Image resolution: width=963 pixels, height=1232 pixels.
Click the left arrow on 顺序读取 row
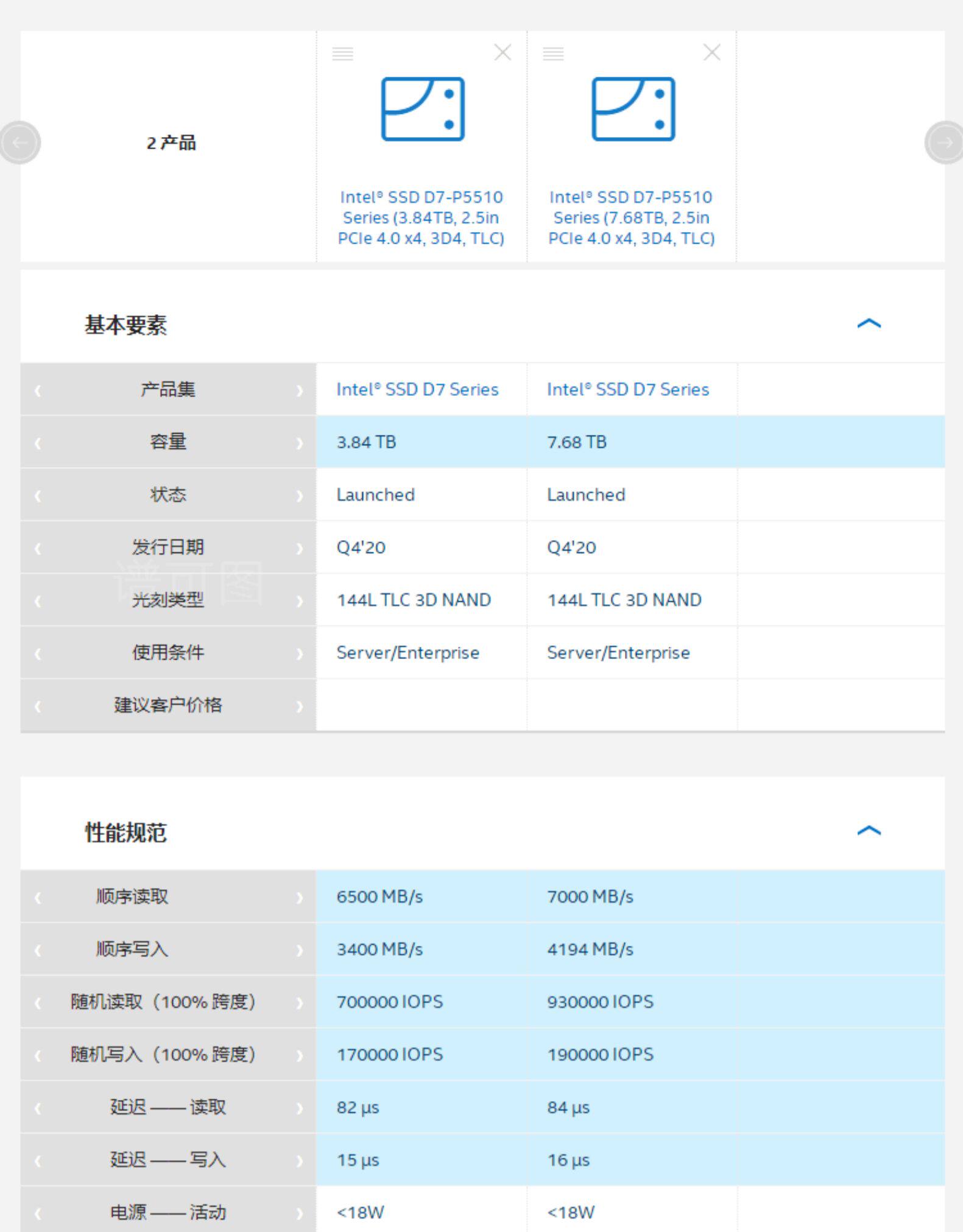point(38,898)
